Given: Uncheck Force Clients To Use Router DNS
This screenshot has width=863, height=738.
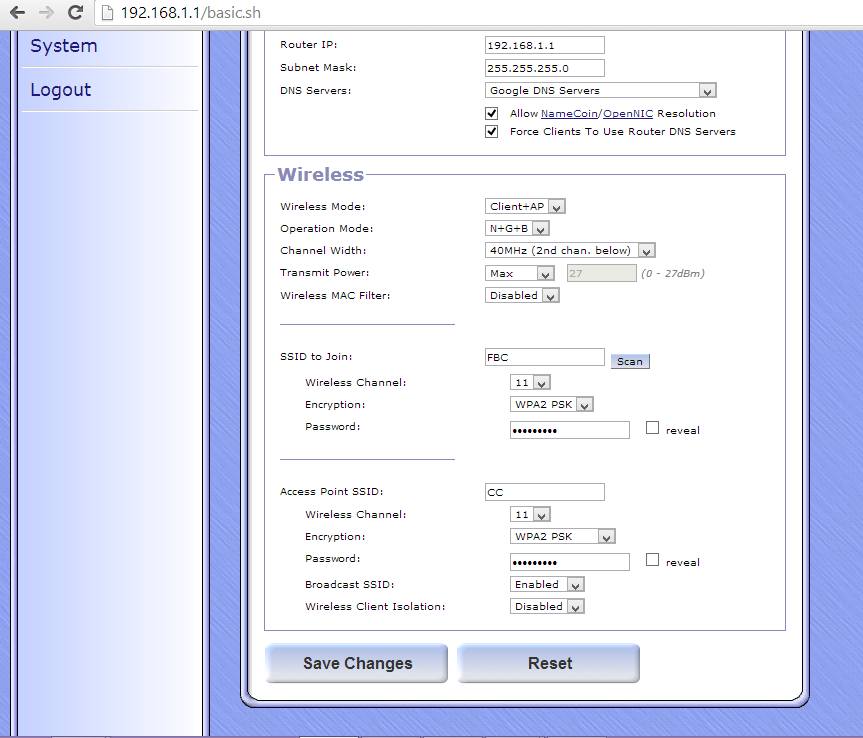Looking at the screenshot, I should [x=491, y=131].
